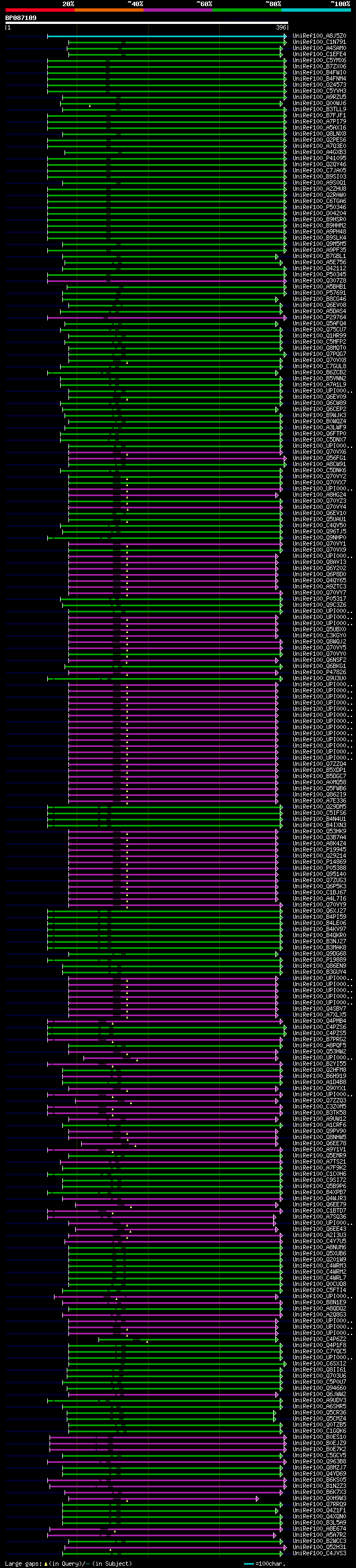Screen dimensions: 356x1568
Task: Open hit UniRef100_Q2QY46
Action: click(319, 164)
